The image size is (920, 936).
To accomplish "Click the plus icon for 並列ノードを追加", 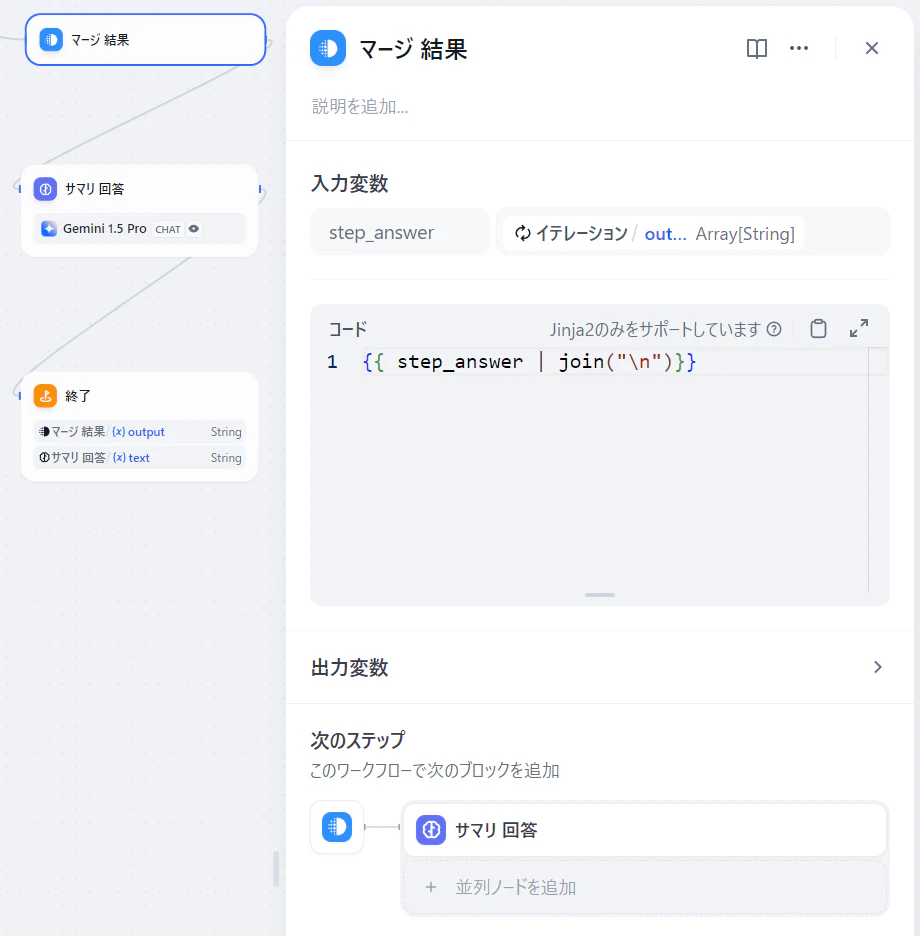I will tap(431, 888).
